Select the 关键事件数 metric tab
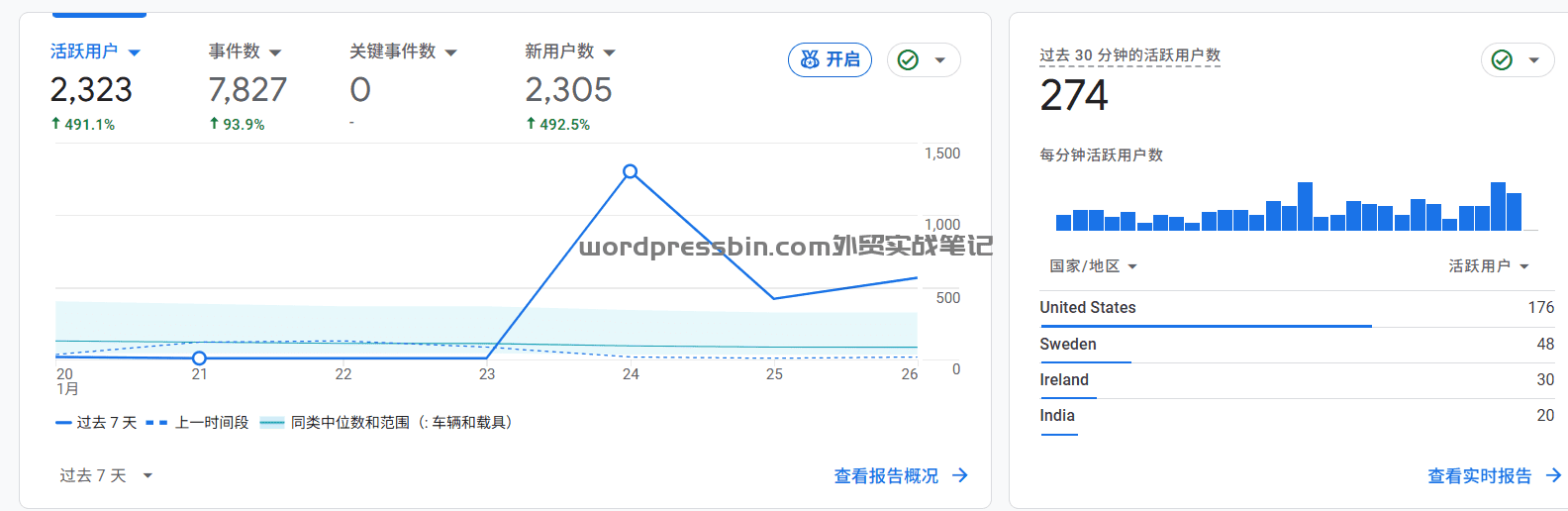Viewport: 1568px width, 511px height. click(403, 51)
